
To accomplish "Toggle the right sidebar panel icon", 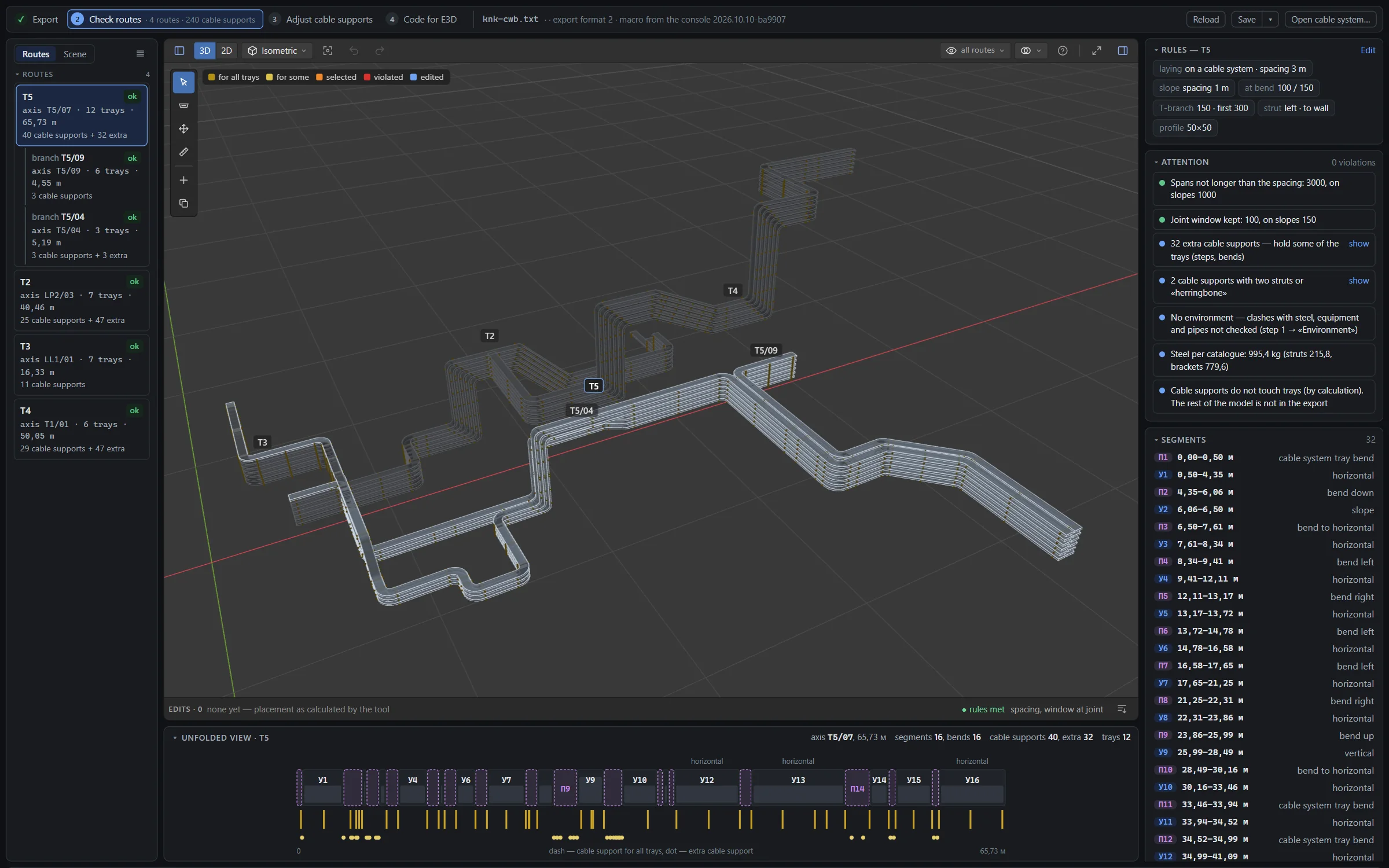I will (x=1123, y=51).
